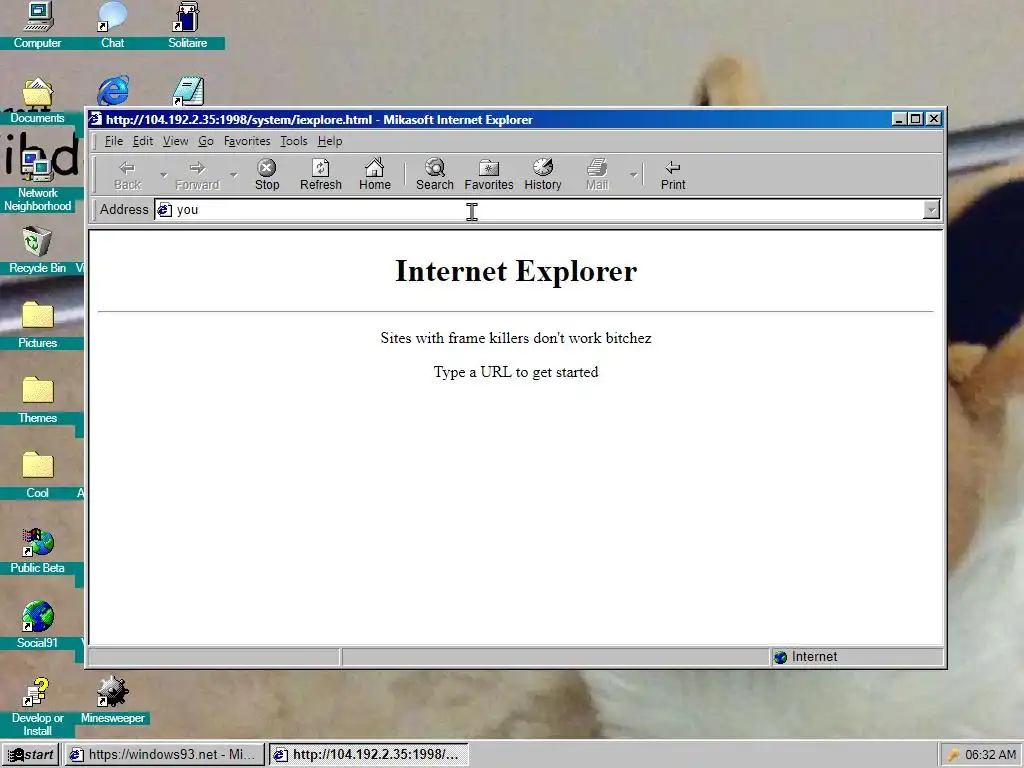This screenshot has width=1024, height=768.
Task: Select the Minesweeper desktop icon
Action: tap(112, 701)
